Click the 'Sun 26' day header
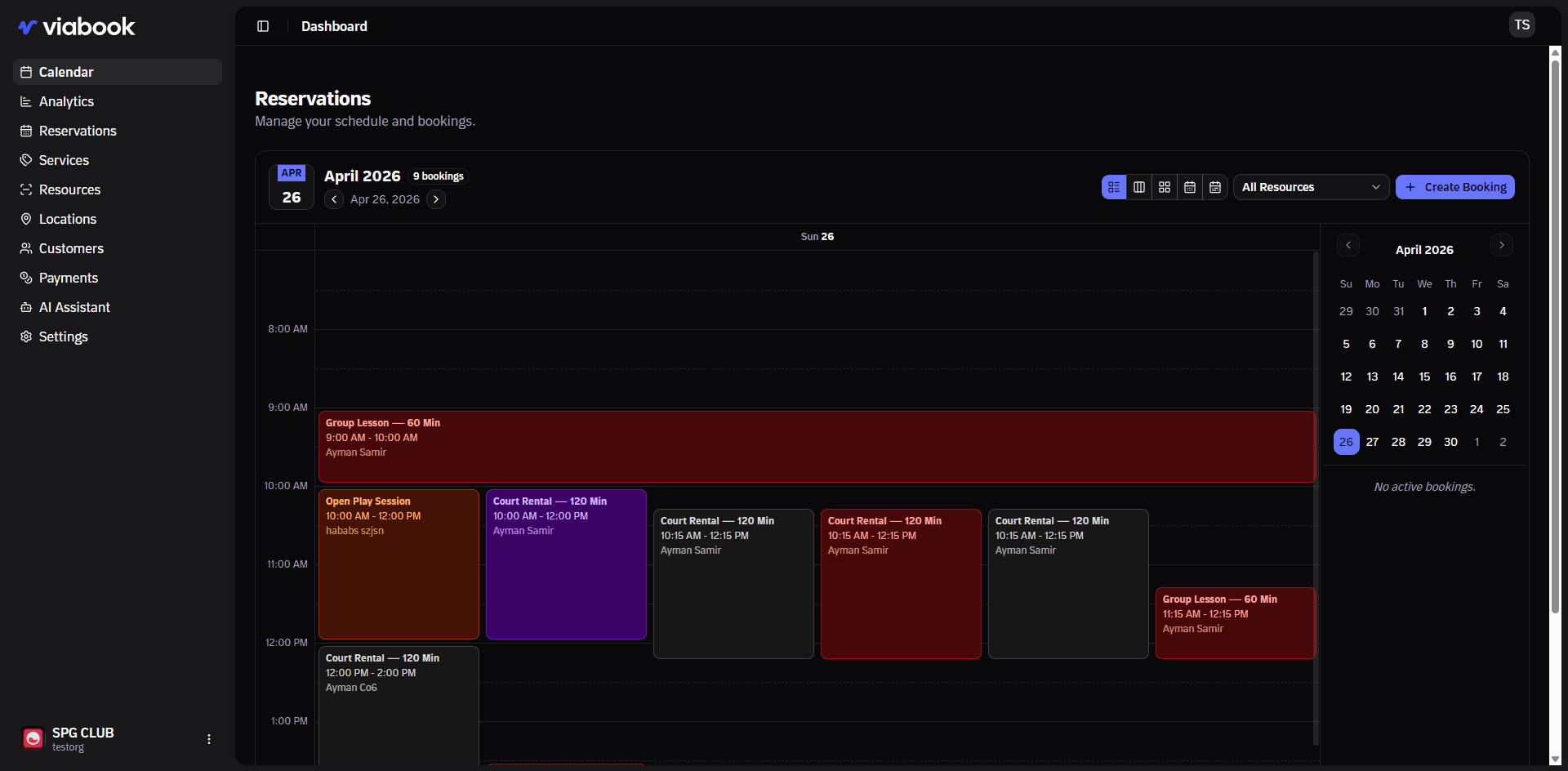This screenshot has height=771, width=1568. coord(817,237)
